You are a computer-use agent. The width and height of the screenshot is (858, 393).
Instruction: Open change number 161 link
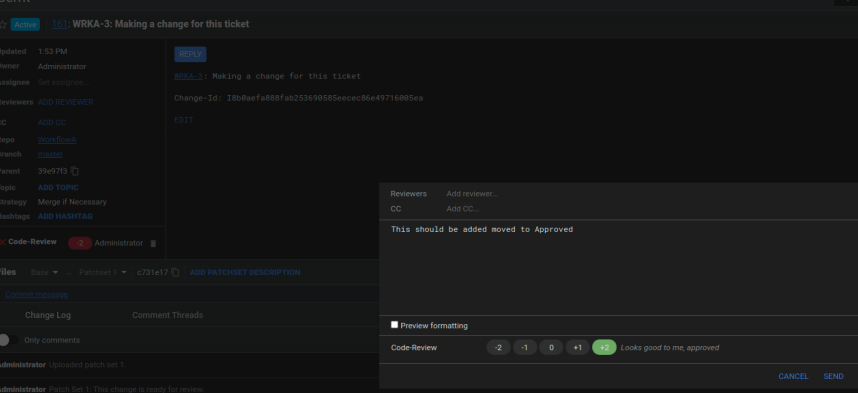[59, 24]
